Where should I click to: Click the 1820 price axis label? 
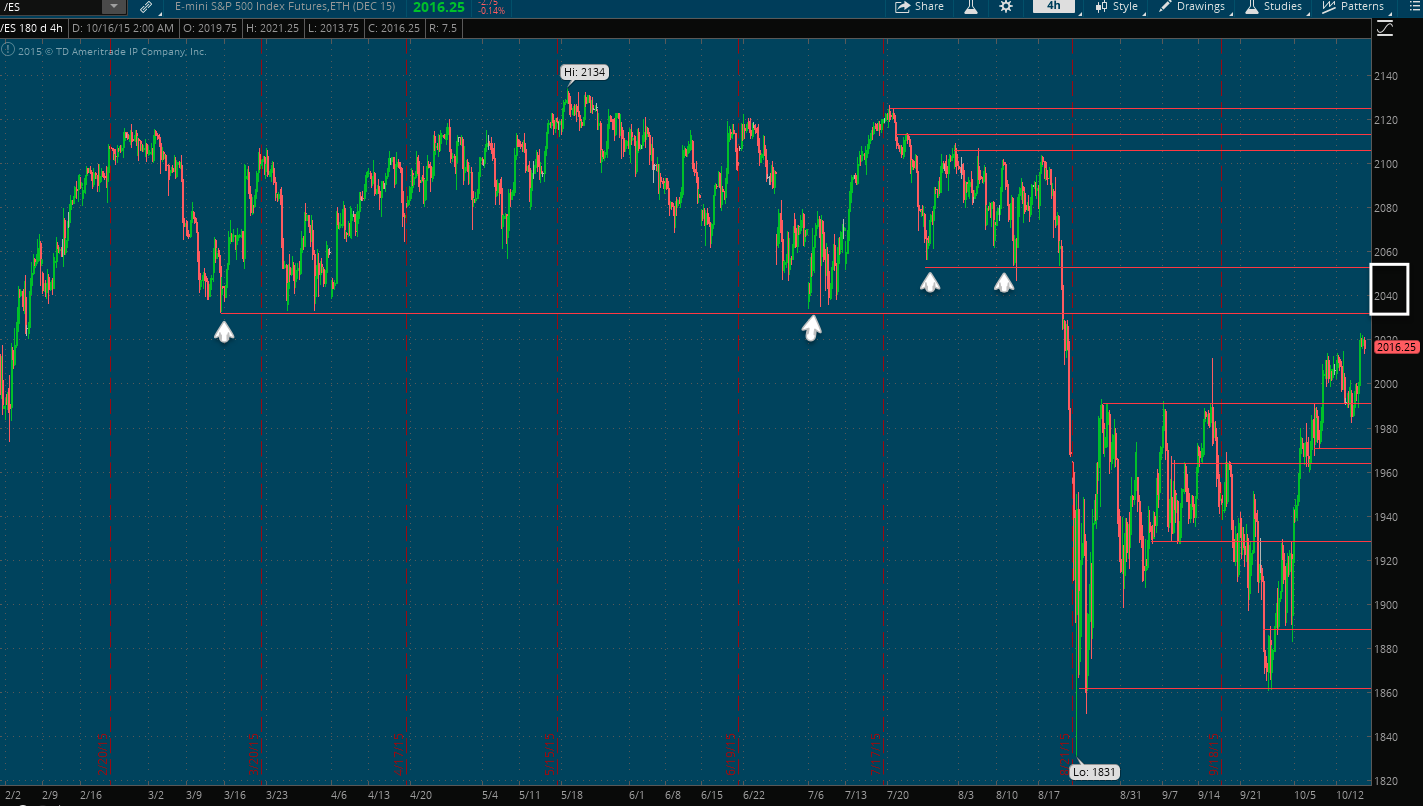click(1385, 781)
